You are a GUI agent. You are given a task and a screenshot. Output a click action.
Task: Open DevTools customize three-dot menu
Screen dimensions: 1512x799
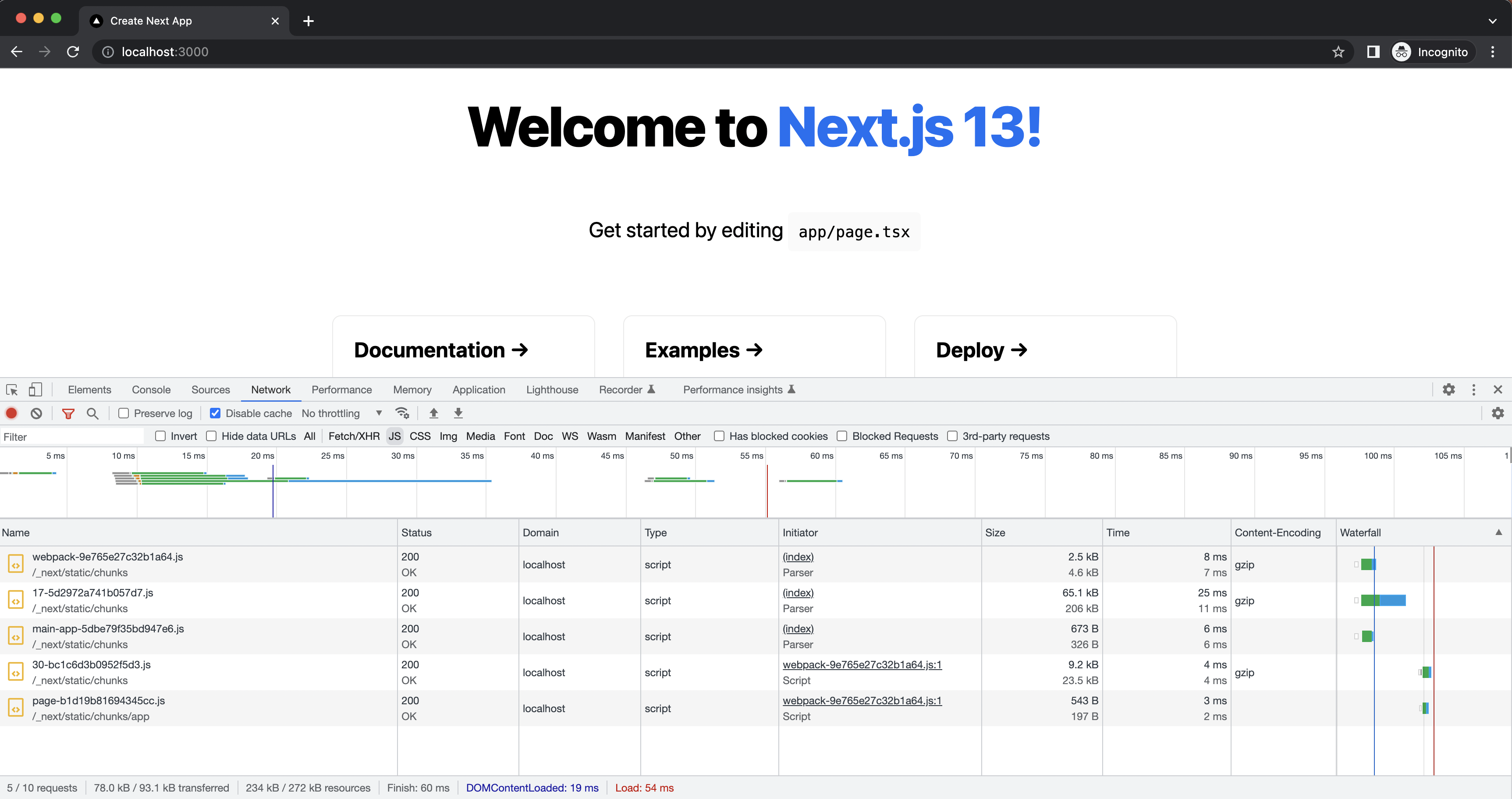[1474, 389]
